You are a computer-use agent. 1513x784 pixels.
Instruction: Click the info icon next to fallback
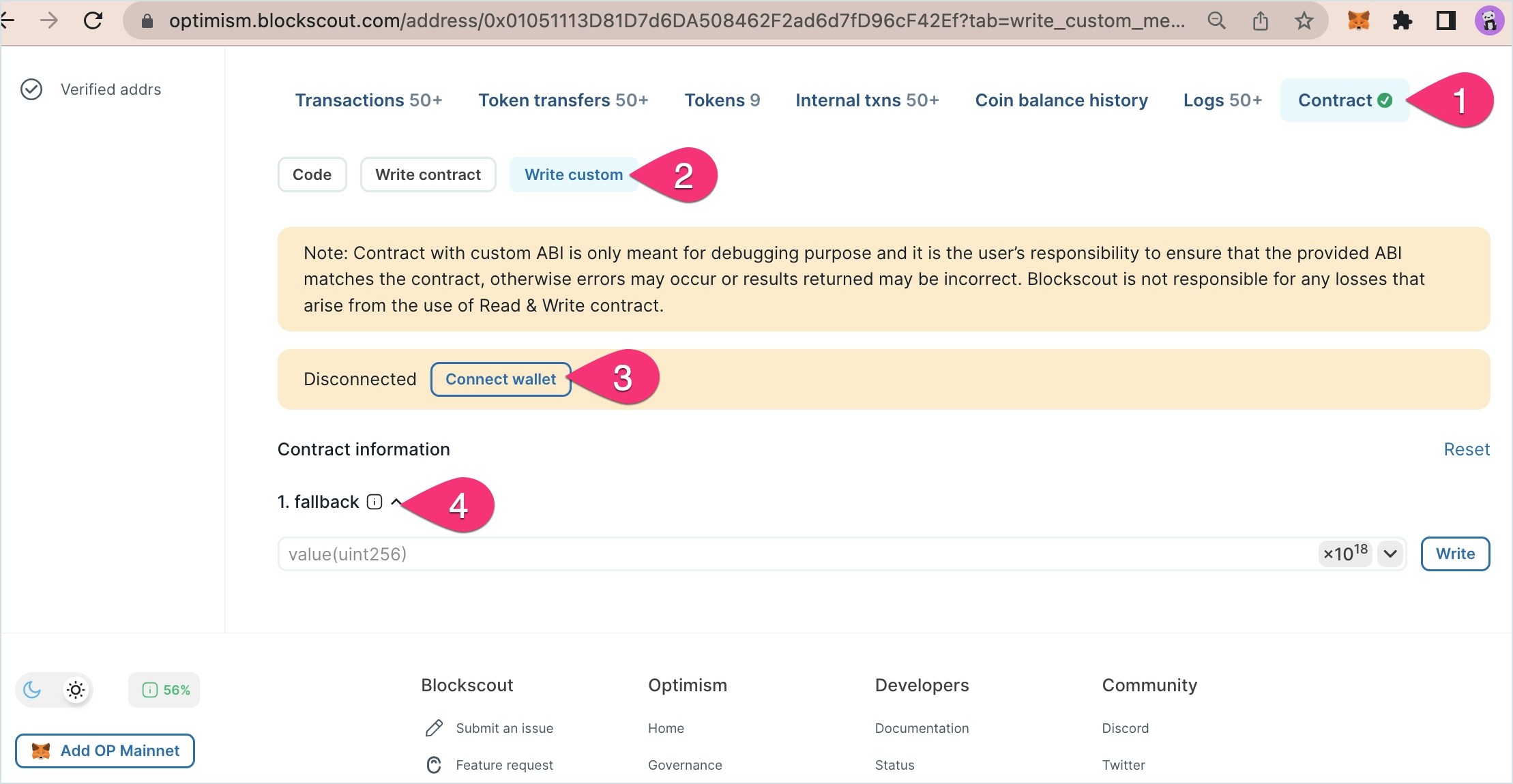click(374, 502)
